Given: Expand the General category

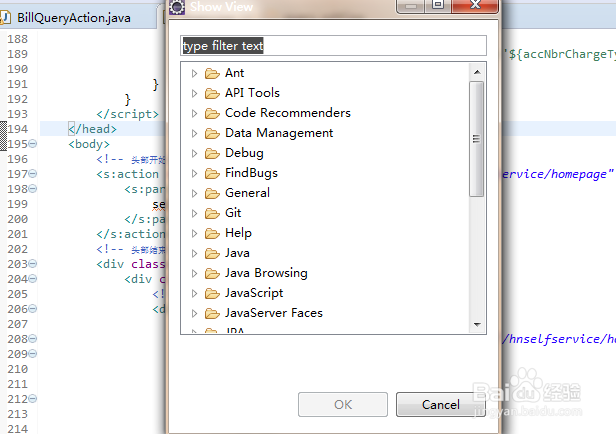Looking at the screenshot, I should (194, 193).
